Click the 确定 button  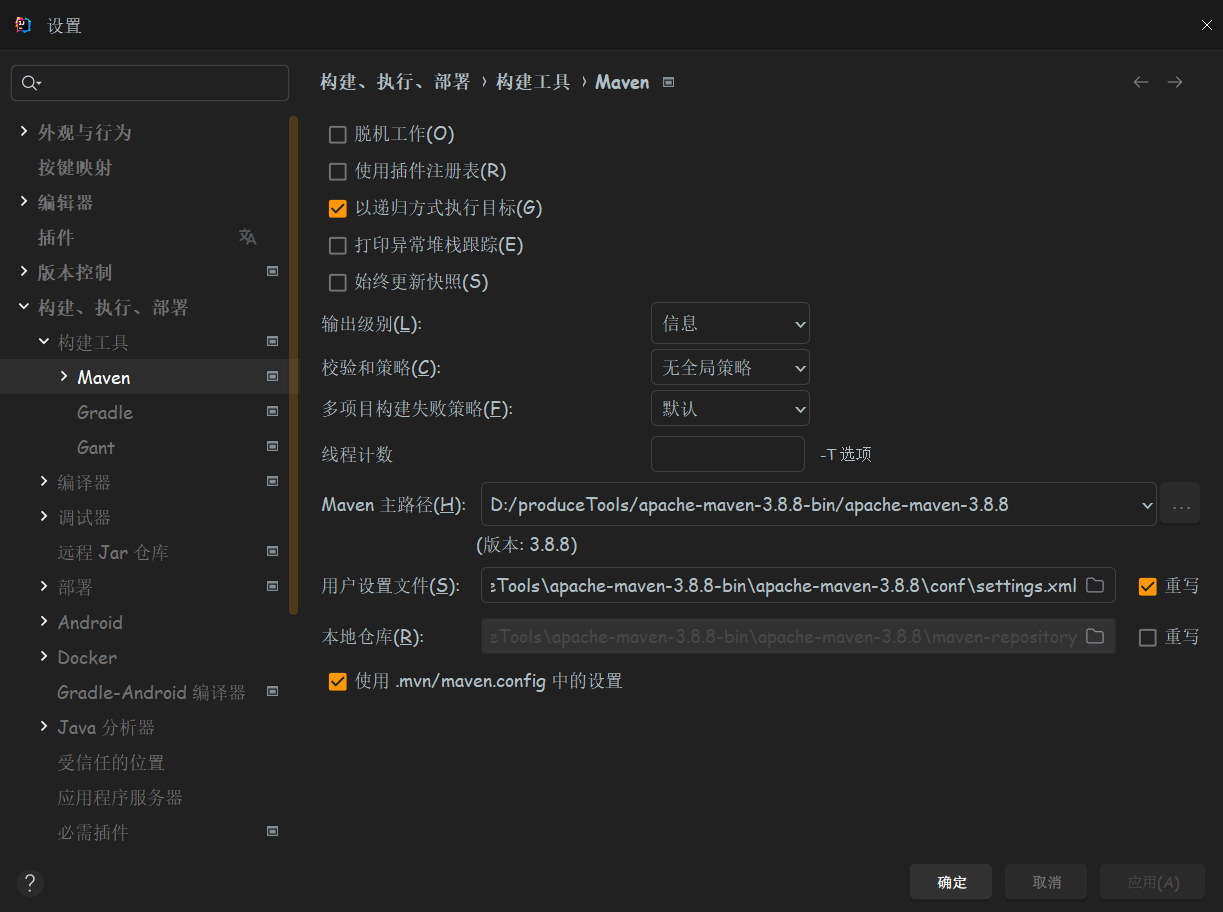click(x=951, y=882)
